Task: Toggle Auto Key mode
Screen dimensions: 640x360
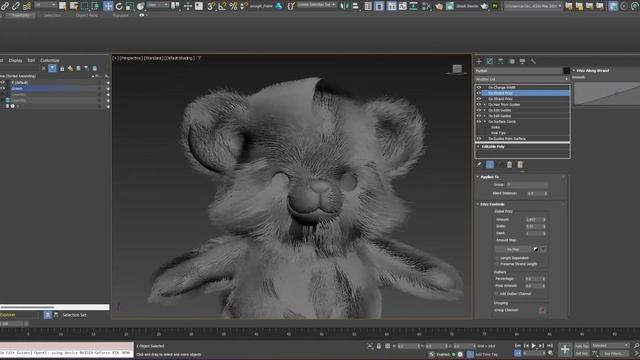Action: pos(582,346)
